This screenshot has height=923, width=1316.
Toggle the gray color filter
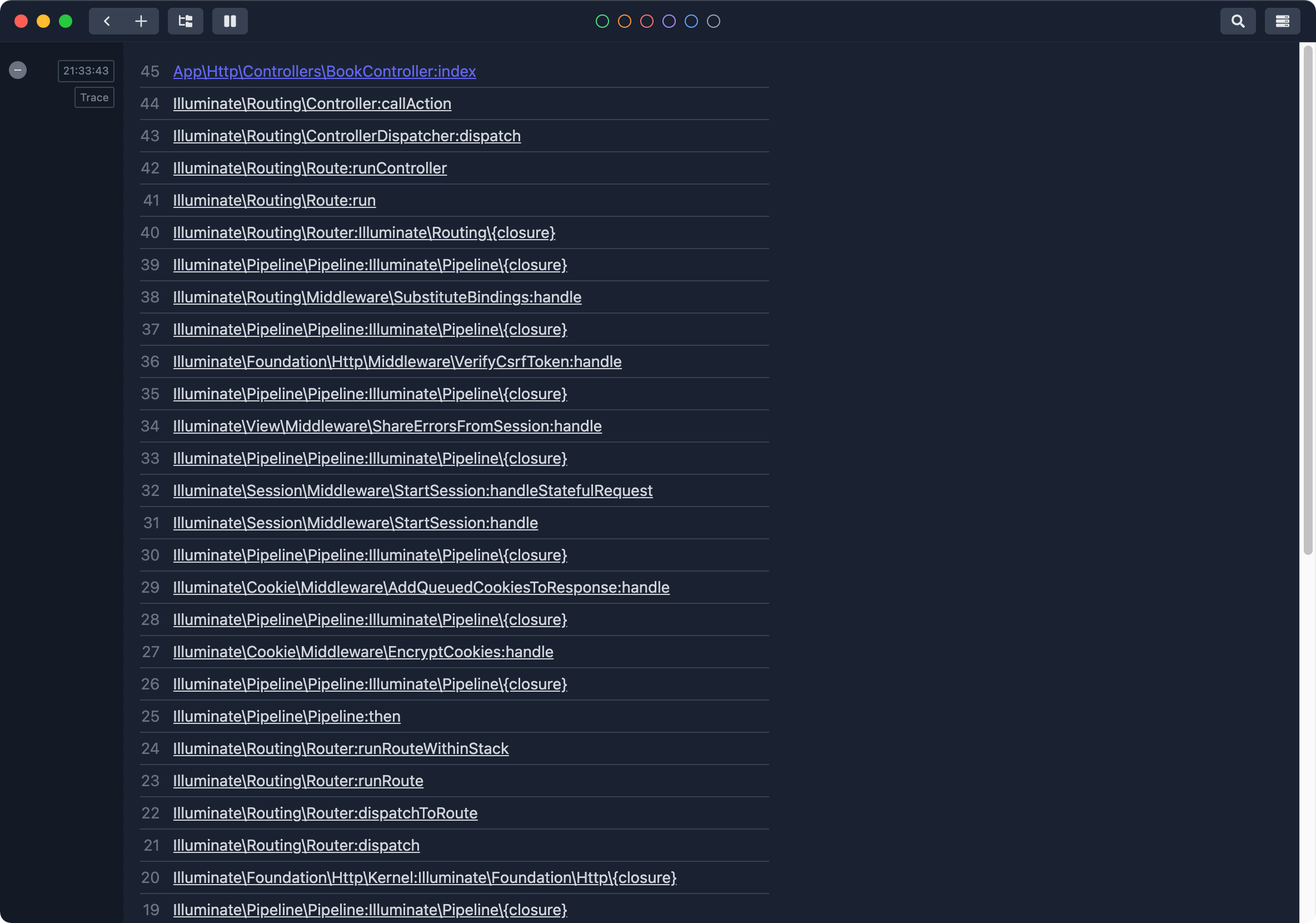pyautogui.click(x=714, y=21)
